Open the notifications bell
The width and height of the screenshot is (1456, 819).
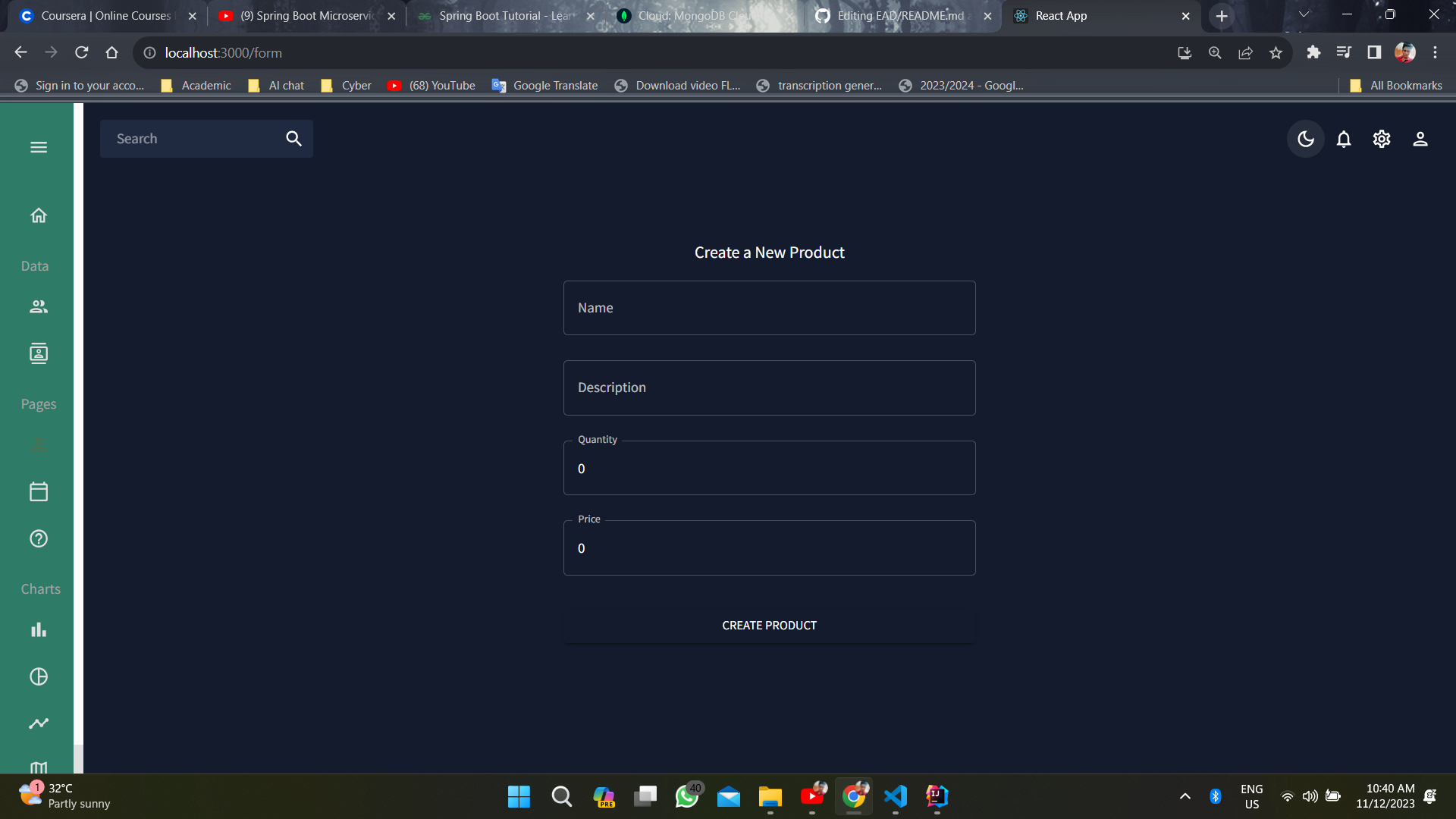point(1343,139)
